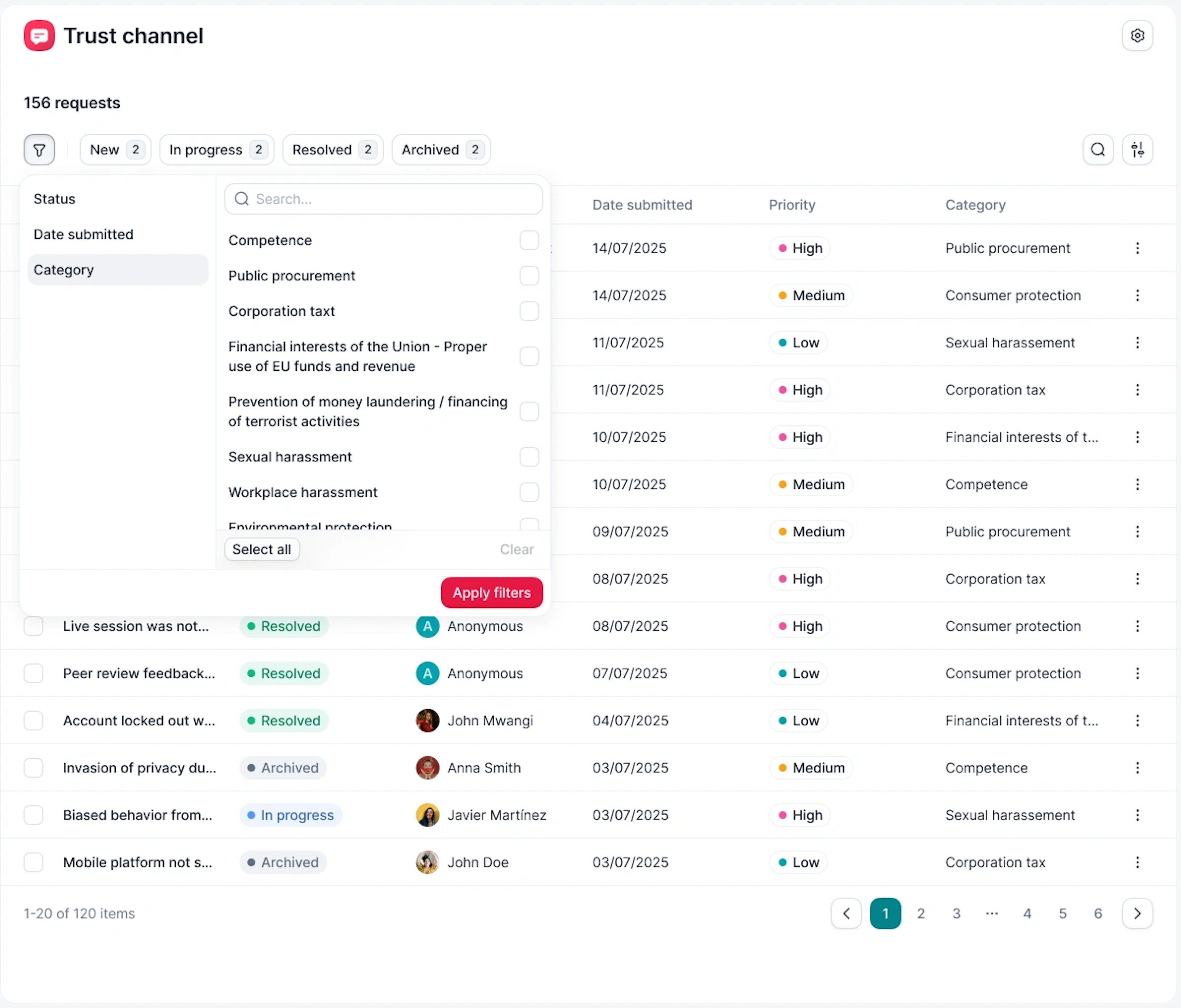This screenshot has height=1008, width=1181.
Task: Select the Live session row checkbox
Action: pos(34,626)
